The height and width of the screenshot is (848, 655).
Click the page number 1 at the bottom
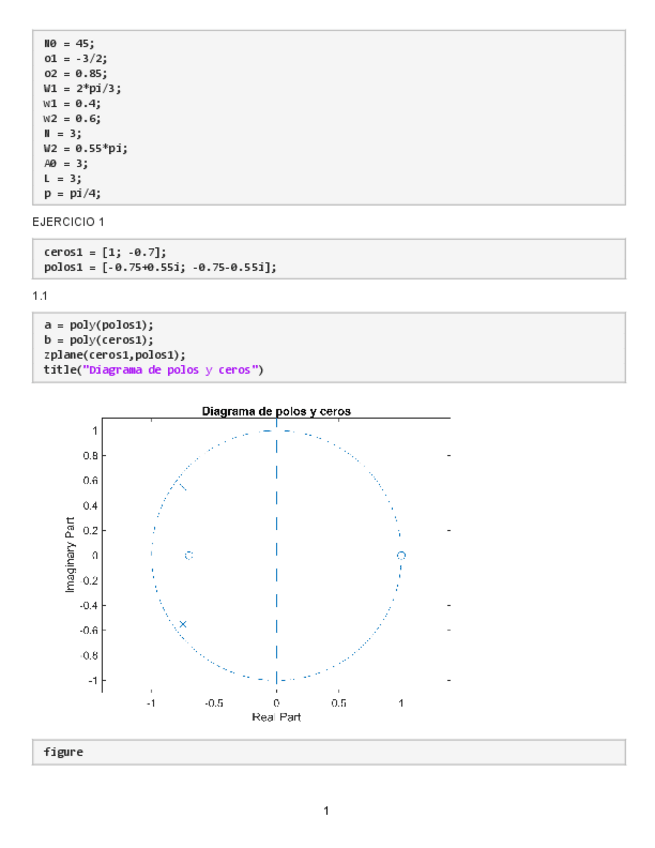coord(326,810)
